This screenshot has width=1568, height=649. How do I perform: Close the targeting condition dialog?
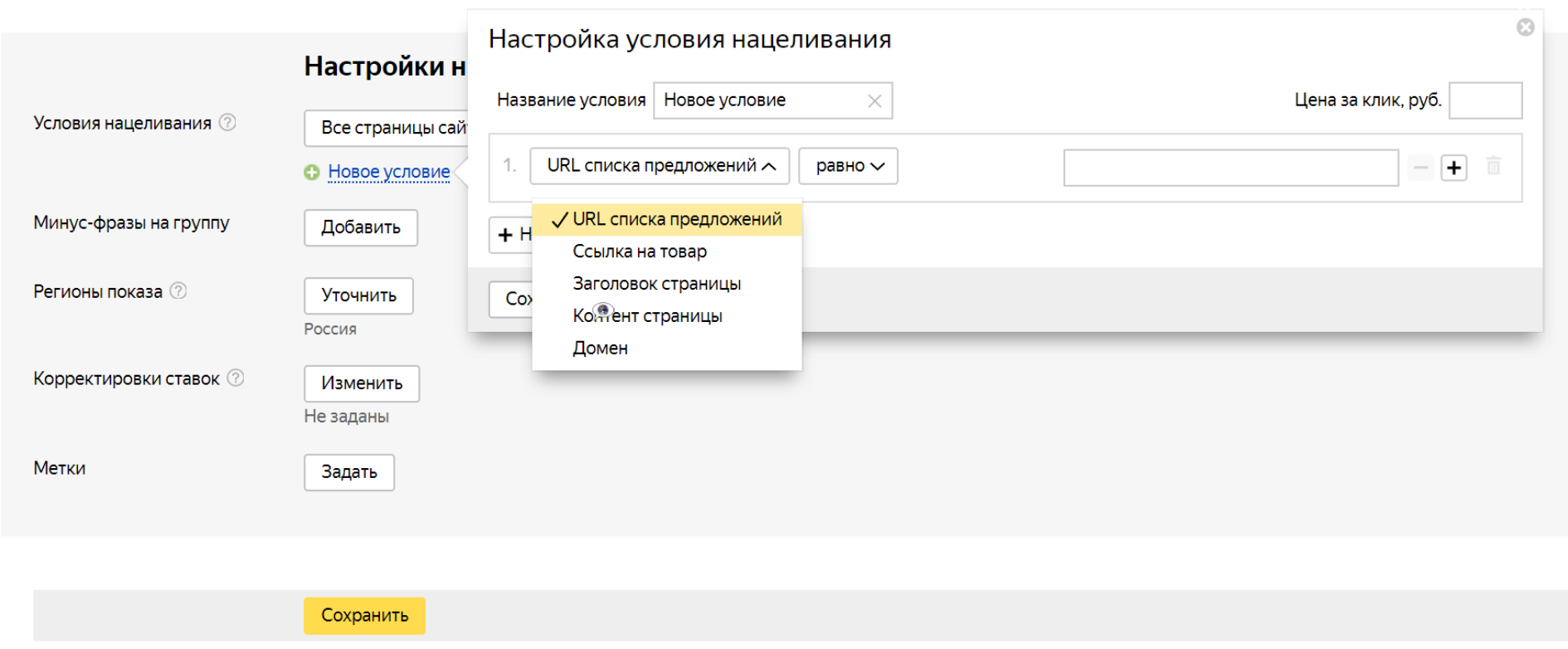1525,27
